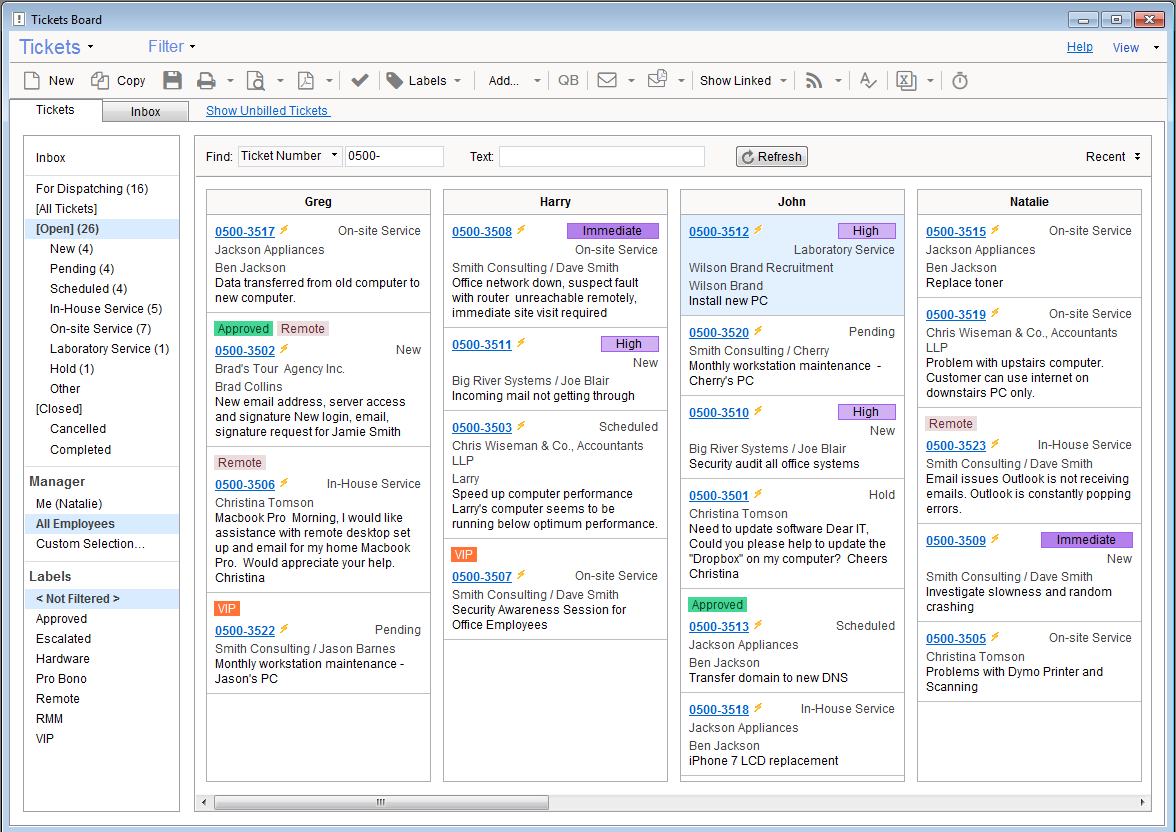Screen dimensions: 1176x832
Task: Click the Save floppy disk icon
Action: point(173,81)
